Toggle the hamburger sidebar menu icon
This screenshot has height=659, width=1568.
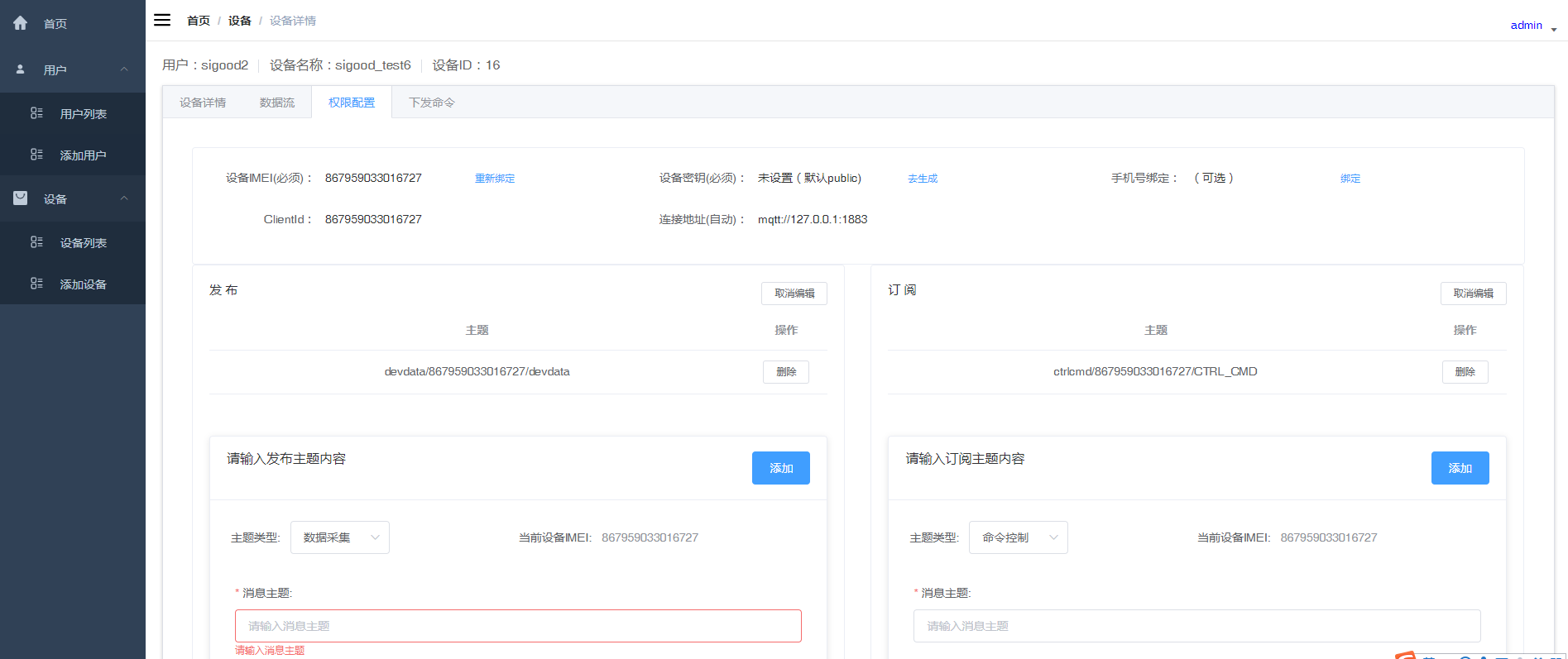point(162,20)
